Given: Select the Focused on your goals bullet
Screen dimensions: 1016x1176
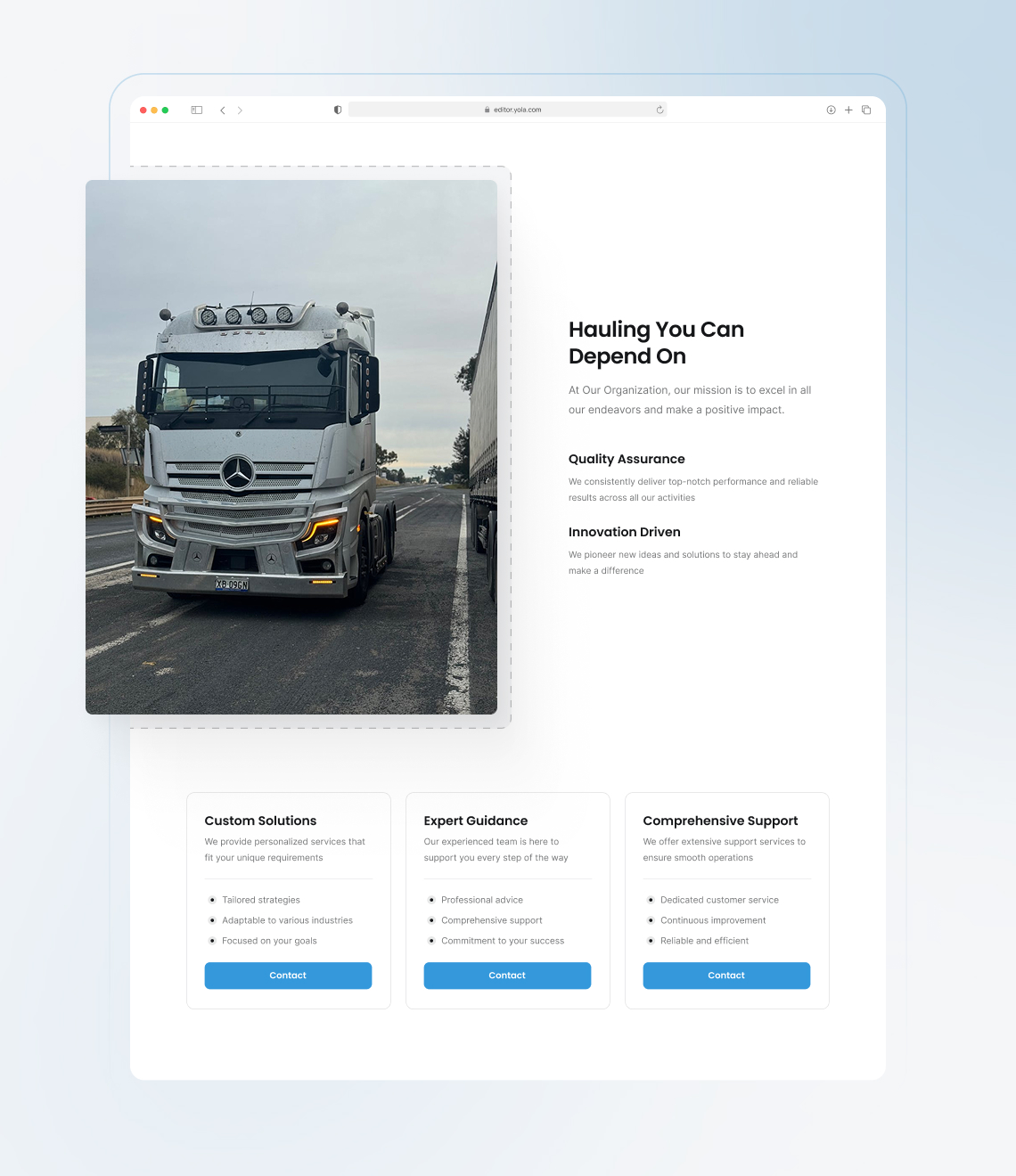Looking at the screenshot, I should point(268,941).
